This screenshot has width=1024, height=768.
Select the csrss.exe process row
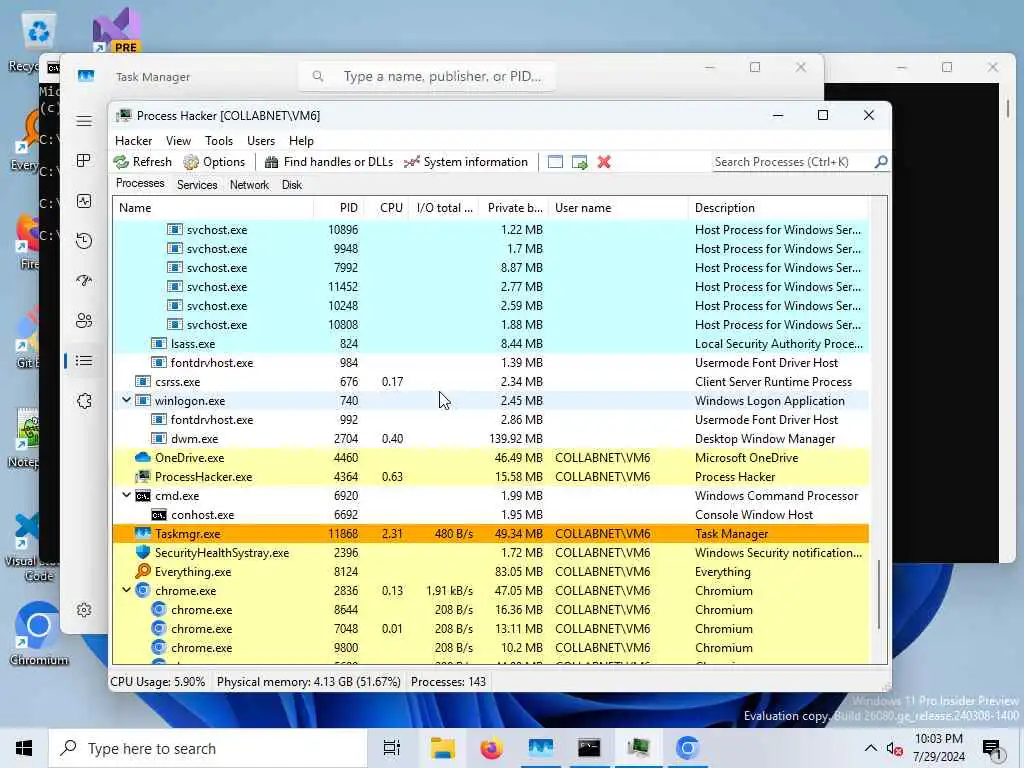[x=490, y=381]
